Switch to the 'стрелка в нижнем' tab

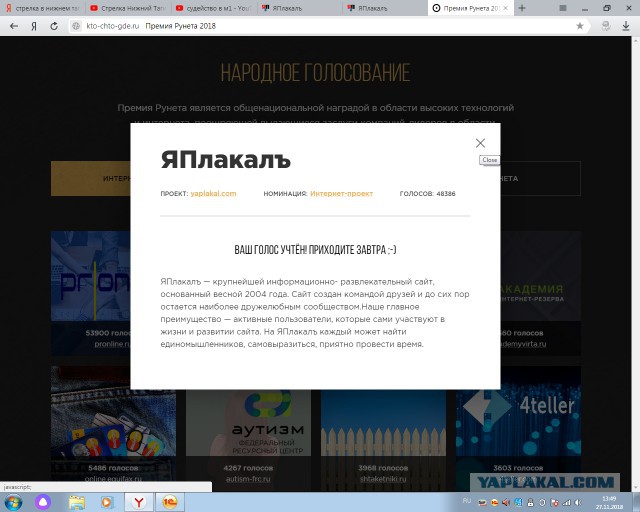click(x=42, y=8)
